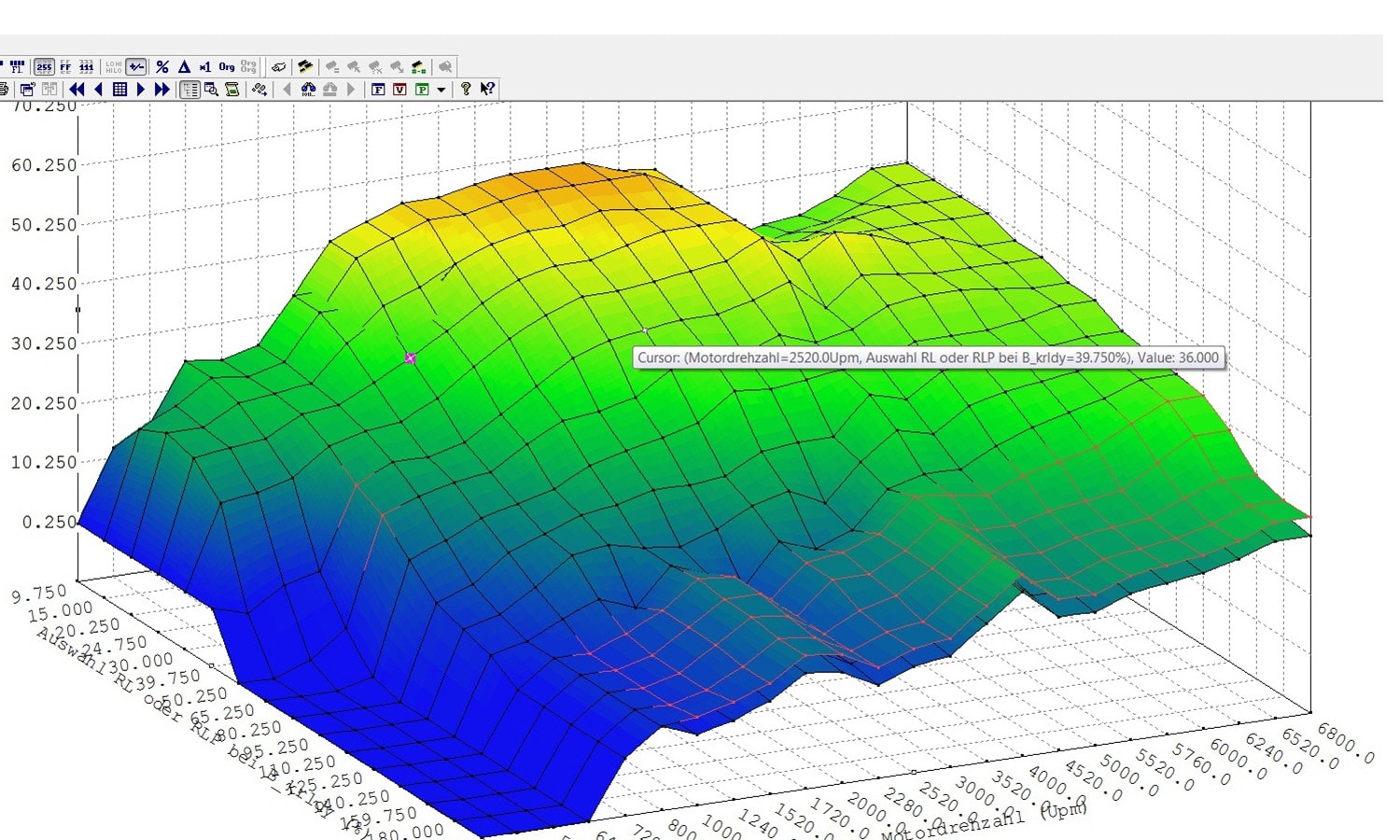Click the Org original values icon
The height and width of the screenshot is (840, 1400).
point(227,67)
